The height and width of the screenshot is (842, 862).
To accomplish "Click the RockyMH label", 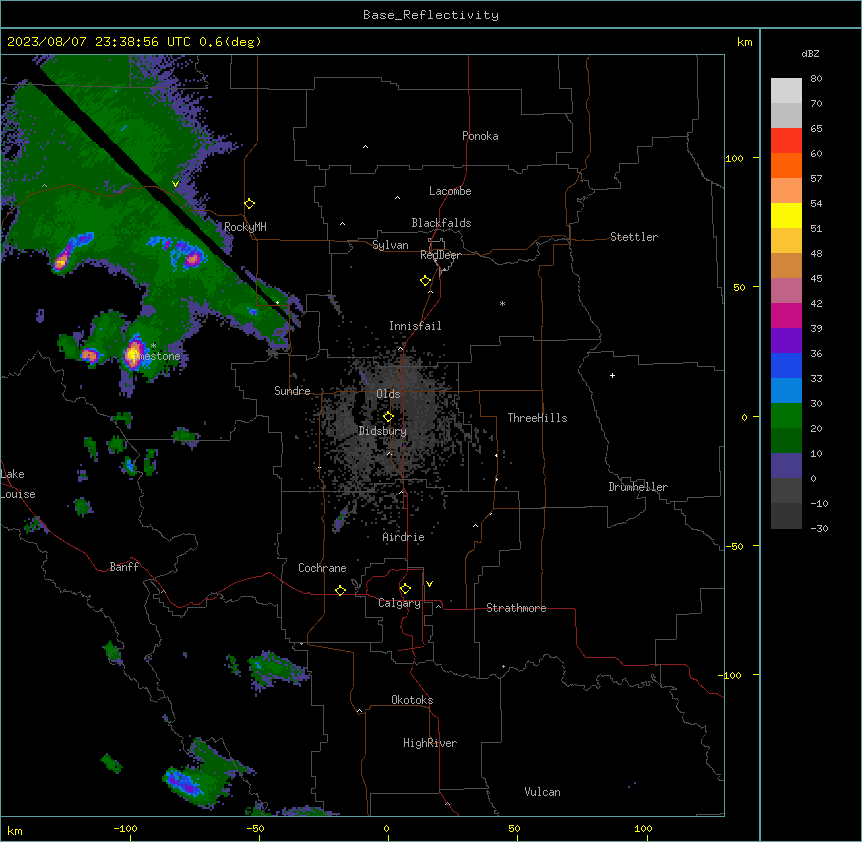I will pyautogui.click(x=245, y=227).
